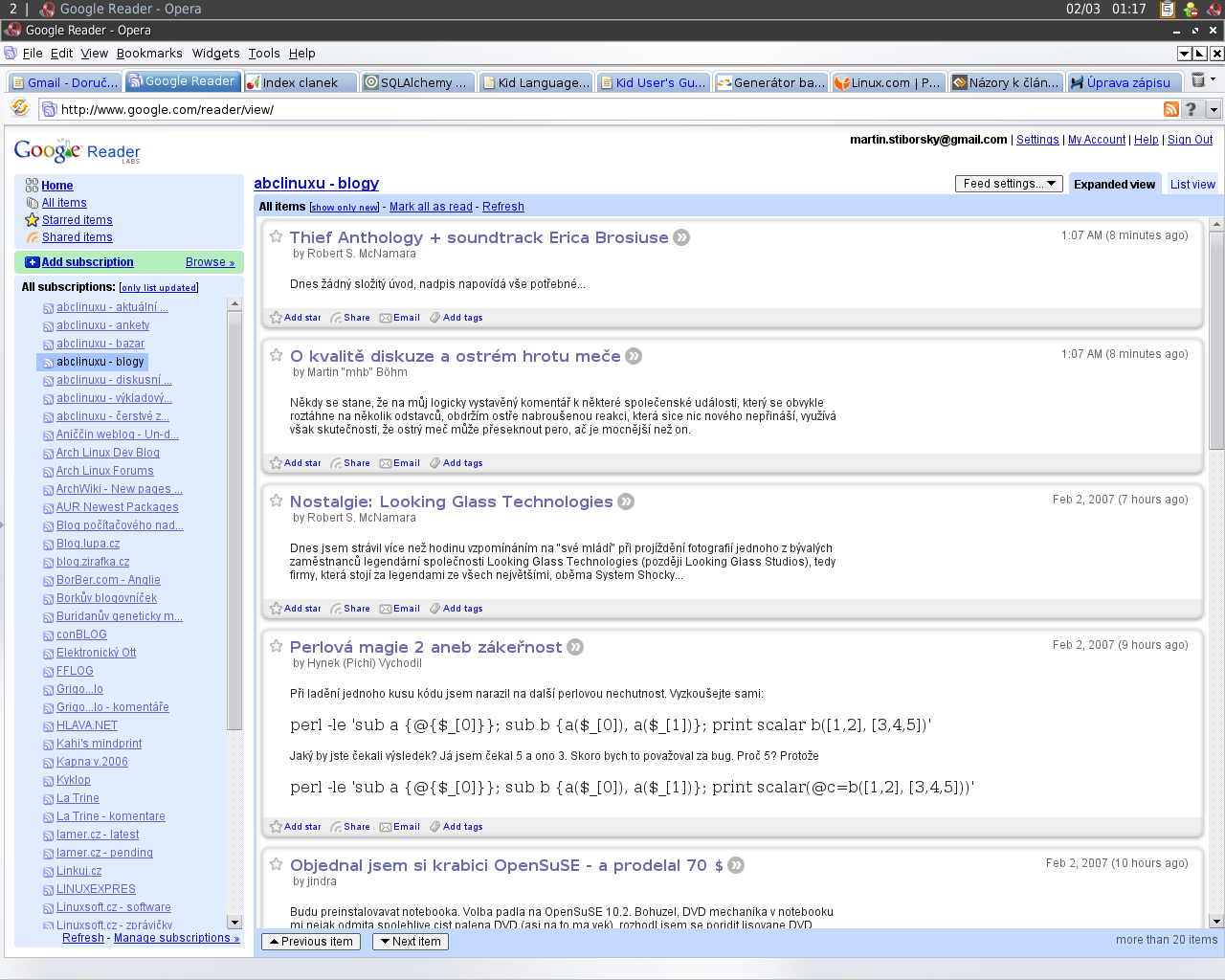This screenshot has width=1225, height=980.
Task: Open the arrow icon beside the Thief Anthology title
Action: click(681, 237)
